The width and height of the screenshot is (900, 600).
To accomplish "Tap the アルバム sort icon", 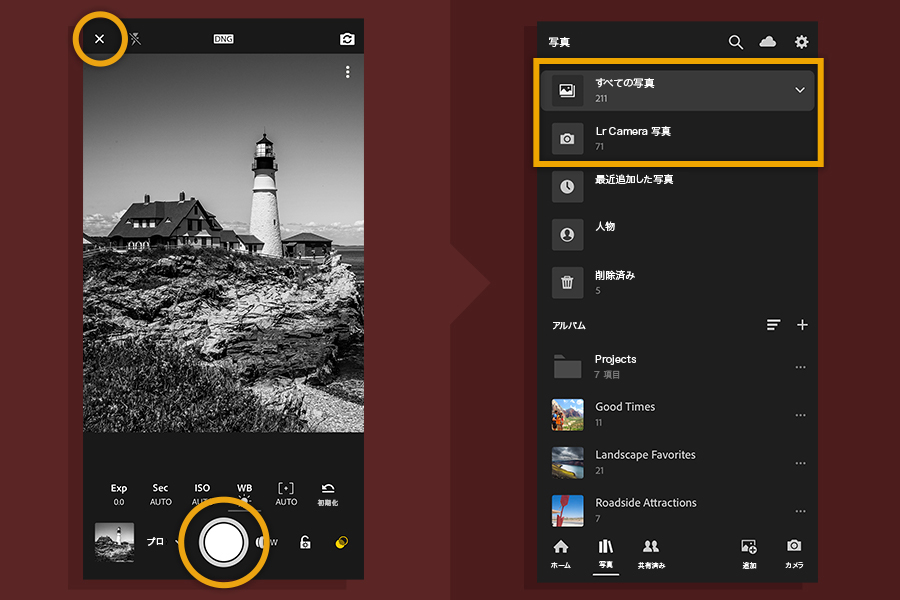I will (773, 325).
